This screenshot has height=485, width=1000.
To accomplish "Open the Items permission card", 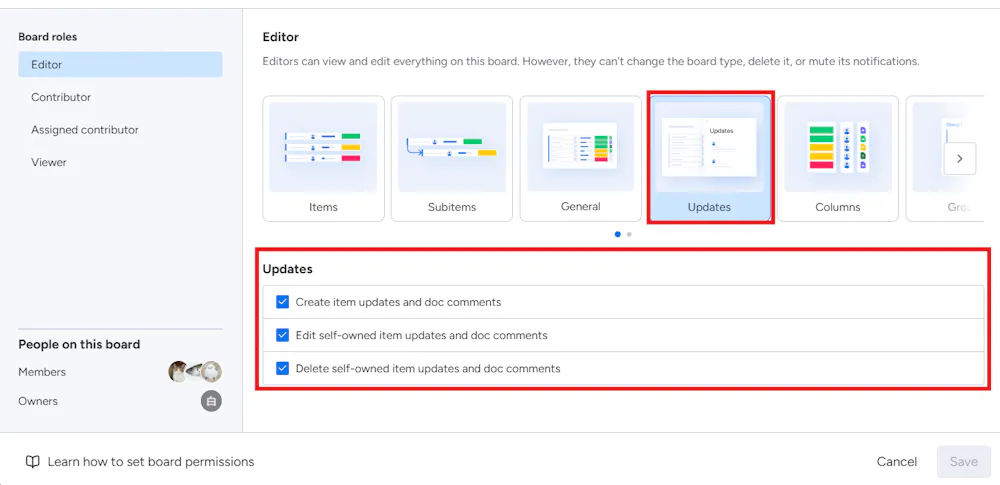I will [323, 158].
